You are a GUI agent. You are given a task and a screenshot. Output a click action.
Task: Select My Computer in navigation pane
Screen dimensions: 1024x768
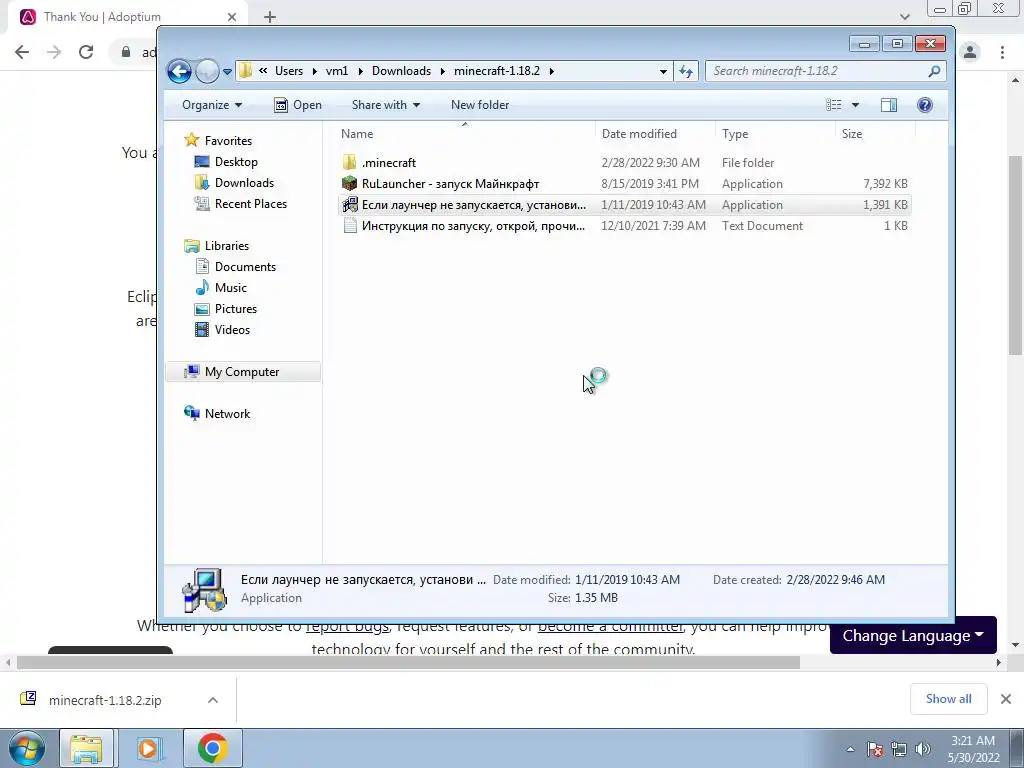243,372
